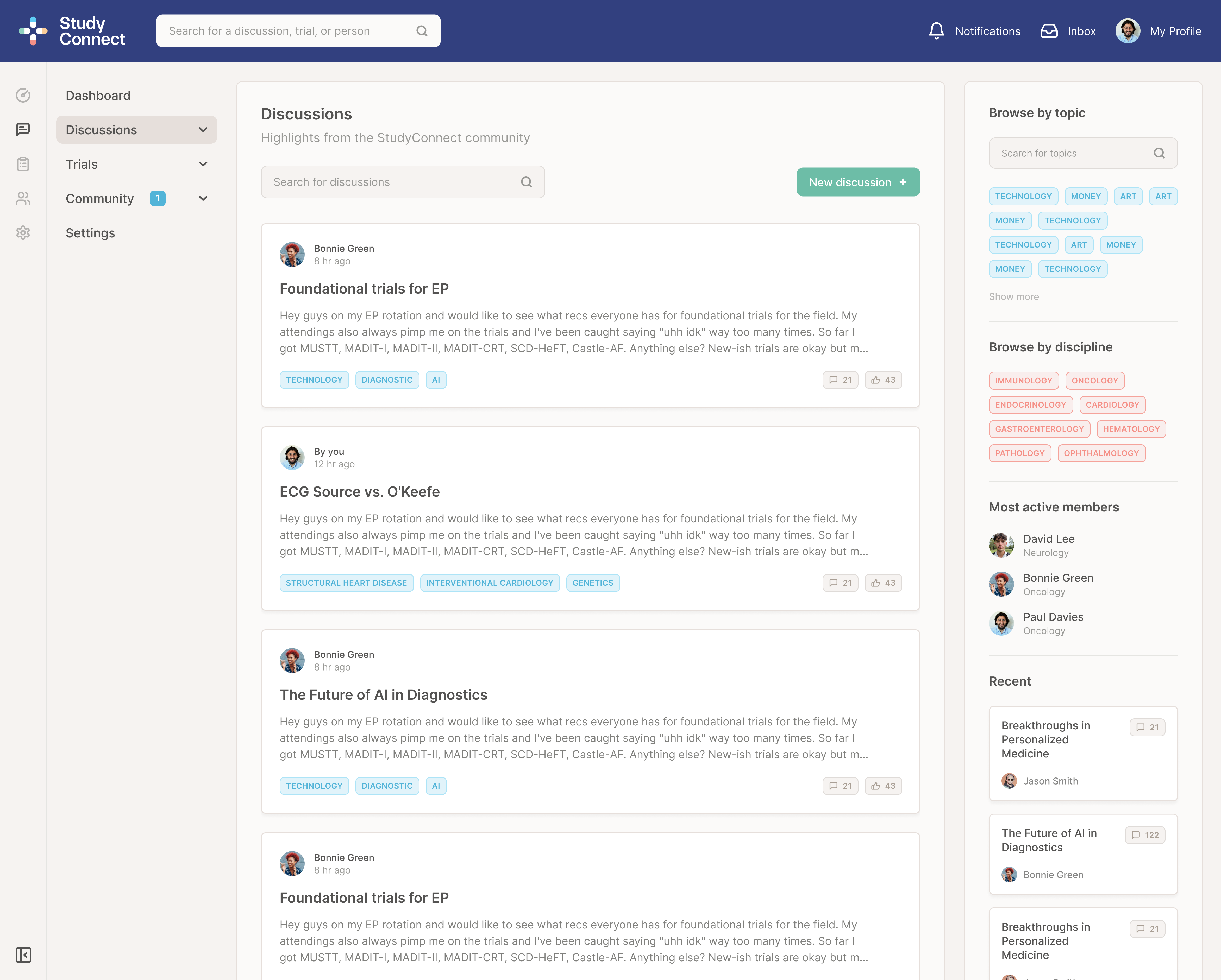Open Notifications via the bell icon
This screenshot has height=980, width=1221.
[x=936, y=31]
